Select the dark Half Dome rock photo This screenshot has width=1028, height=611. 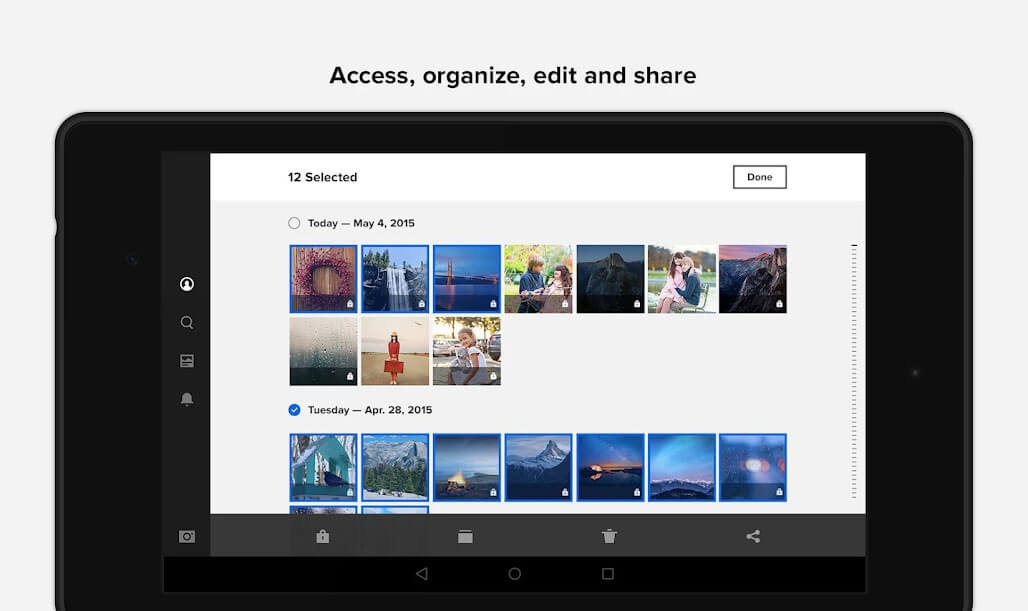(610, 279)
